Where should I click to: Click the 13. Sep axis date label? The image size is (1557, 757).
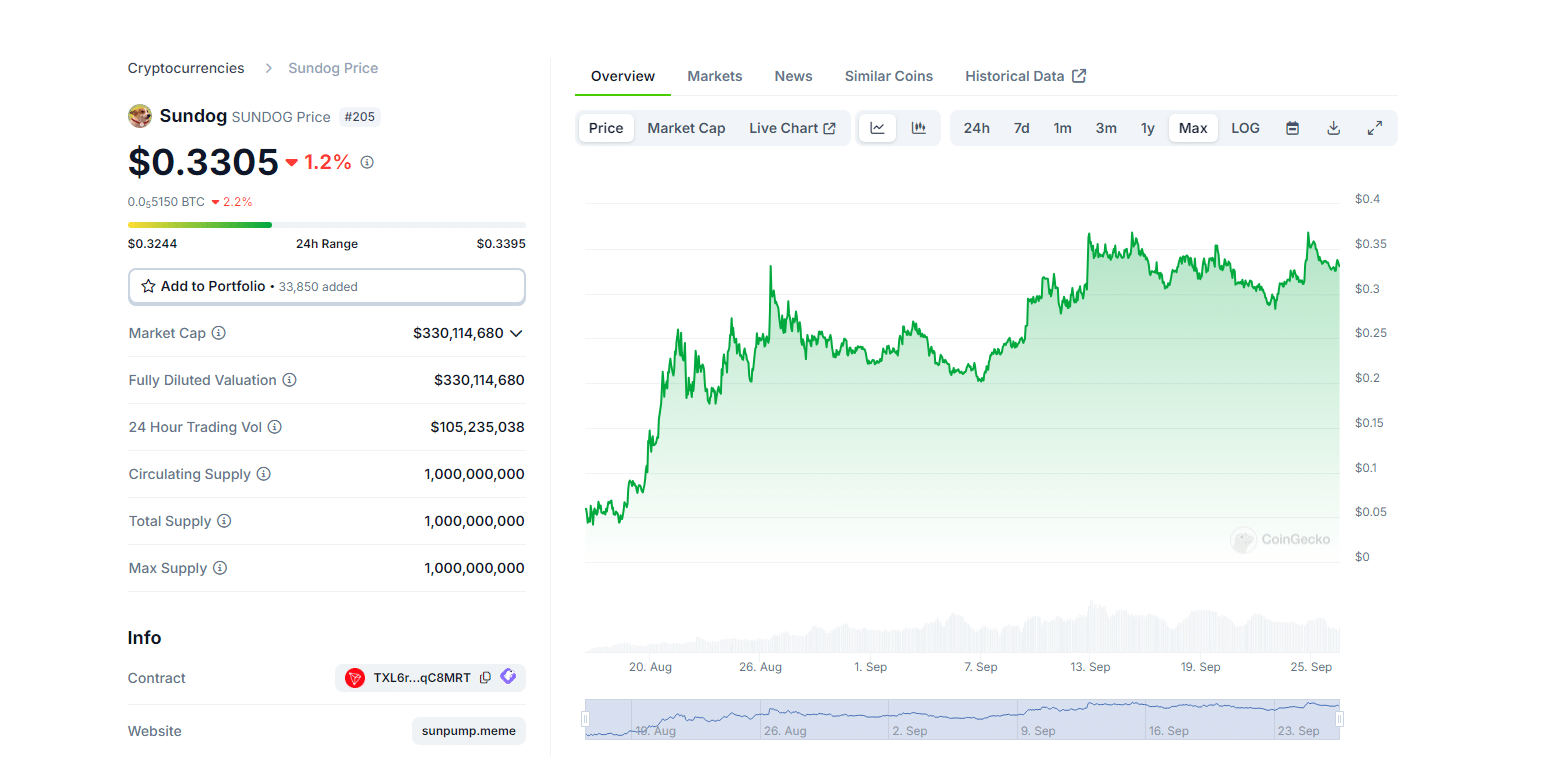tap(1090, 667)
